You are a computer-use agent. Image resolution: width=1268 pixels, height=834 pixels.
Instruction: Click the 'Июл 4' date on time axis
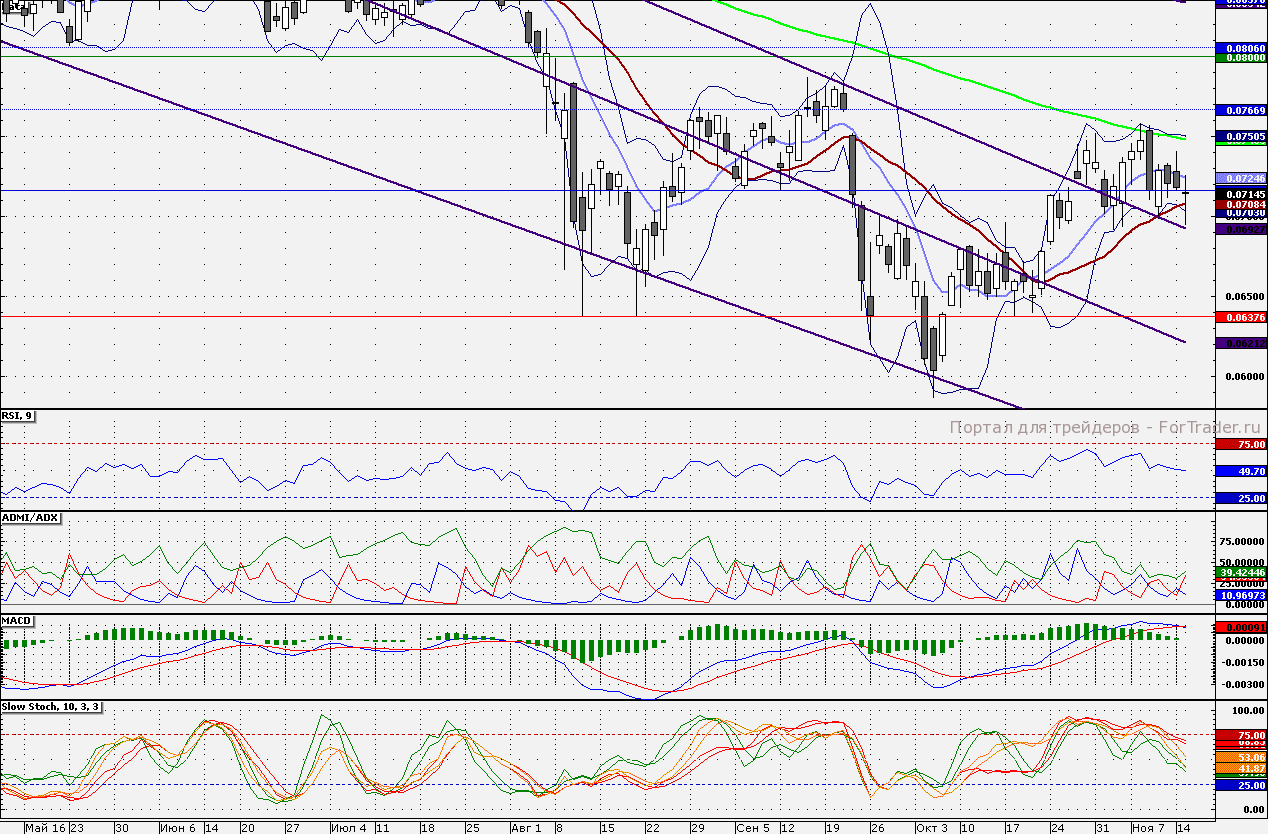pos(350,828)
